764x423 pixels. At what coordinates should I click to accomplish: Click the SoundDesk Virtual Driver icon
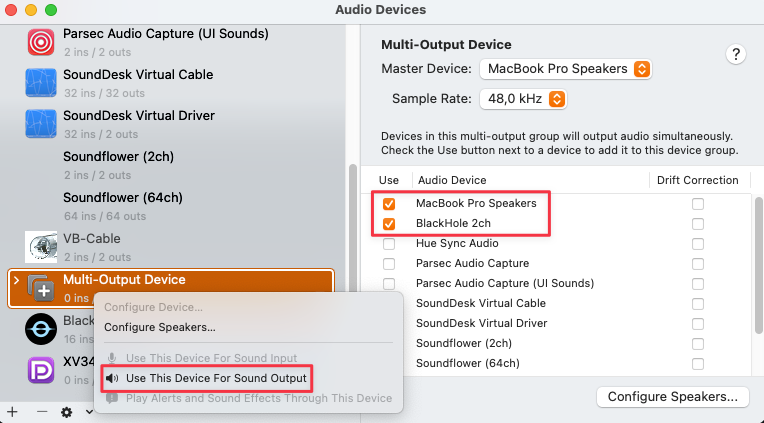point(41,124)
